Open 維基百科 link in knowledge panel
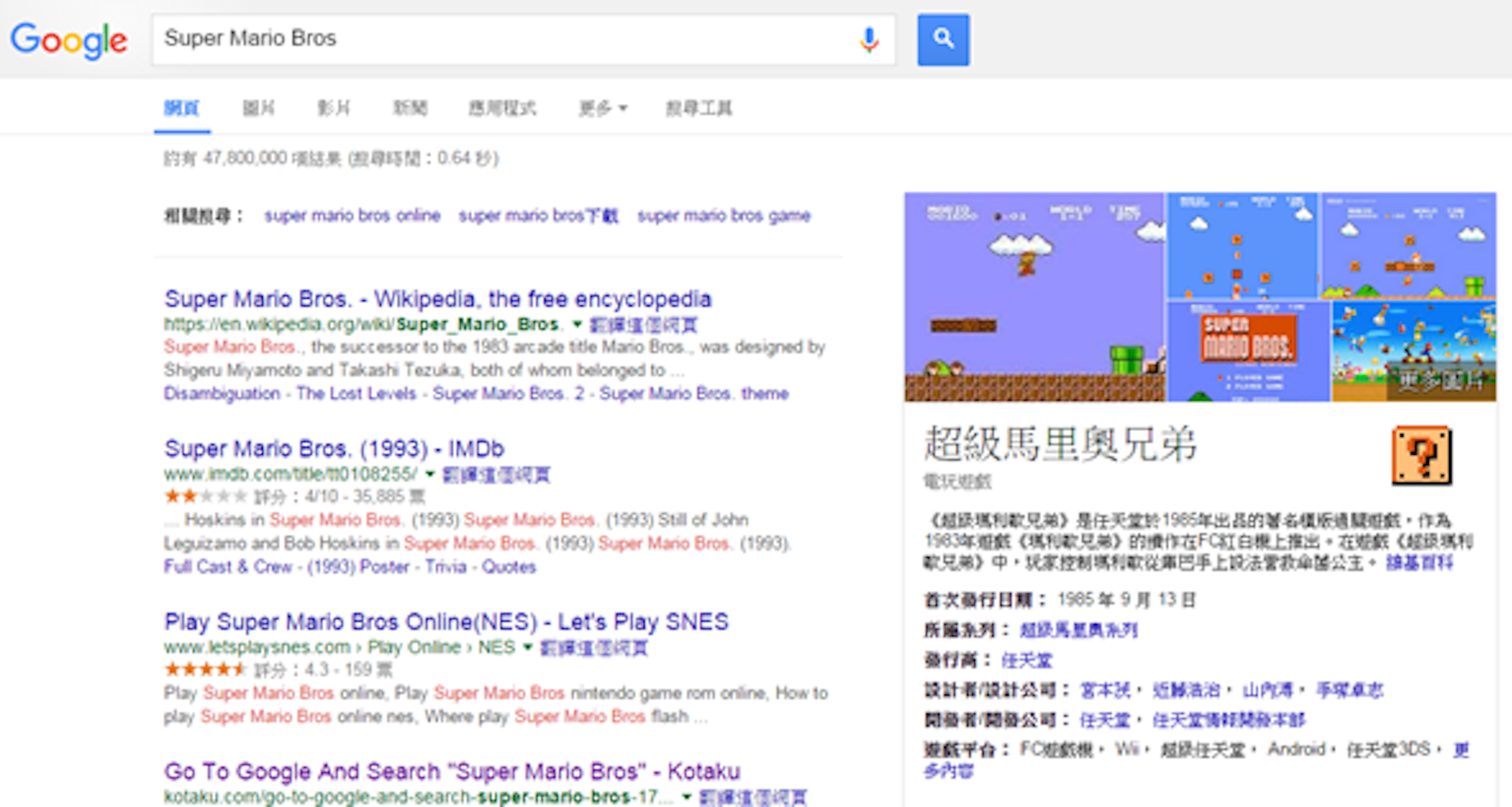Image resolution: width=1512 pixels, height=807 pixels. point(1419,562)
